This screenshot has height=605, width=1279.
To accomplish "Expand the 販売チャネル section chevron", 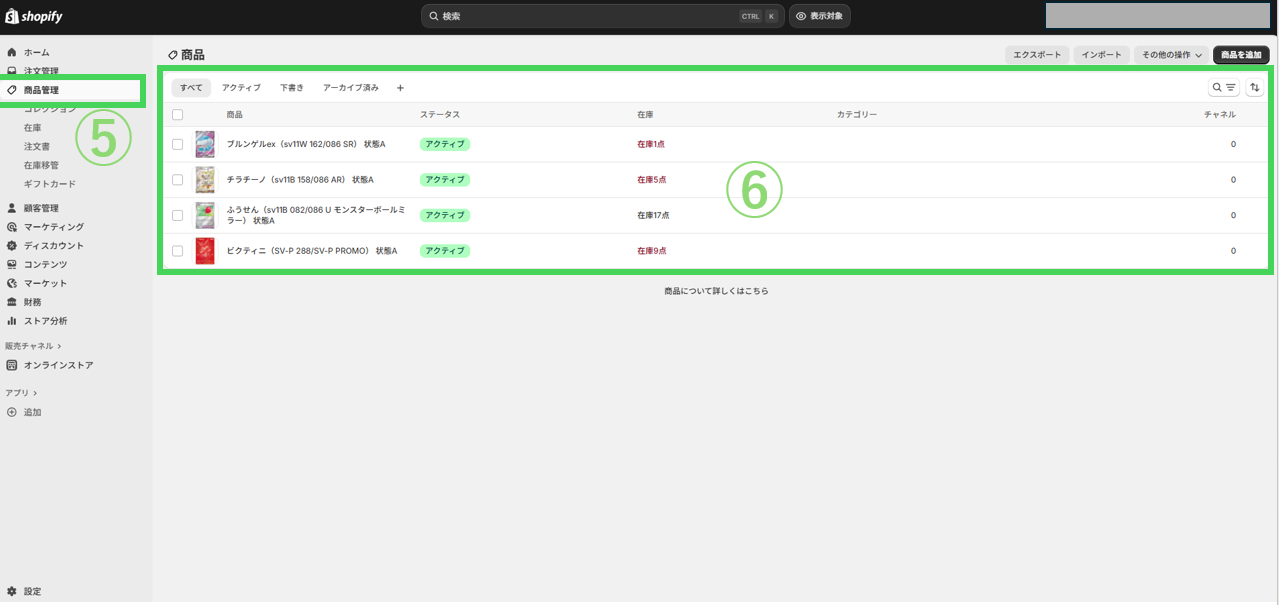I will point(60,346).
